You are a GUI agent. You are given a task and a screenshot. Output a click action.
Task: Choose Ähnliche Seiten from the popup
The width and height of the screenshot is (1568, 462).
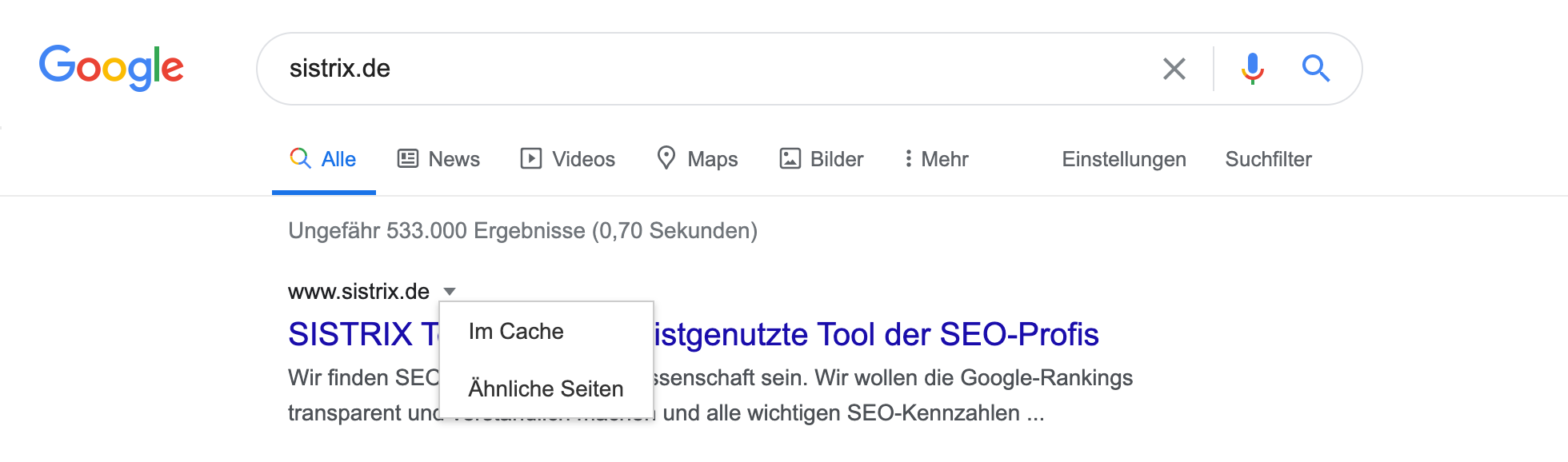pos(546,388)
